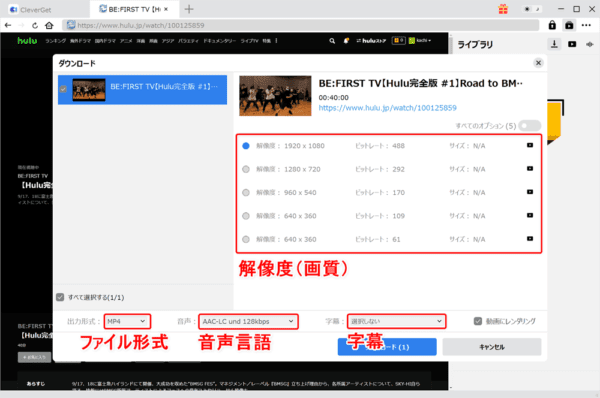Toggle the すべて選択する(1/1) checkbox
The width and height of the screenshot is (600, 398).
pos(60,297)
